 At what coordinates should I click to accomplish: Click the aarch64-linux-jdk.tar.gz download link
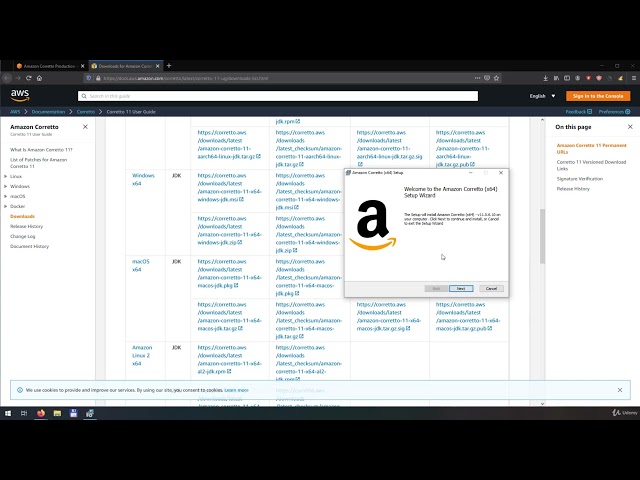[x=229, y=144]
